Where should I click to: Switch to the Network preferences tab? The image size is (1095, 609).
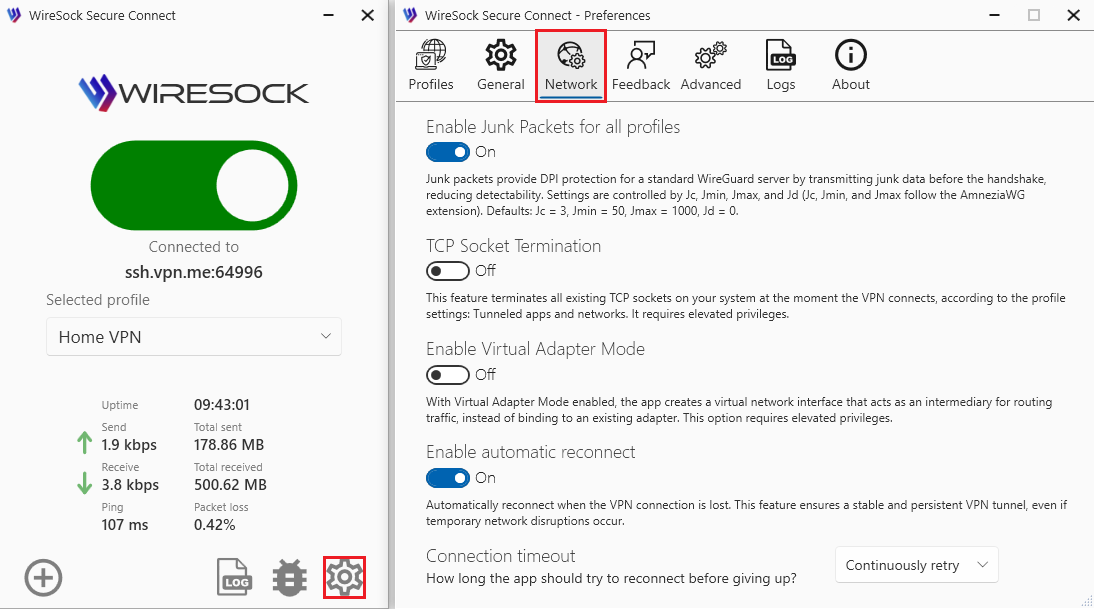[571, 66]
